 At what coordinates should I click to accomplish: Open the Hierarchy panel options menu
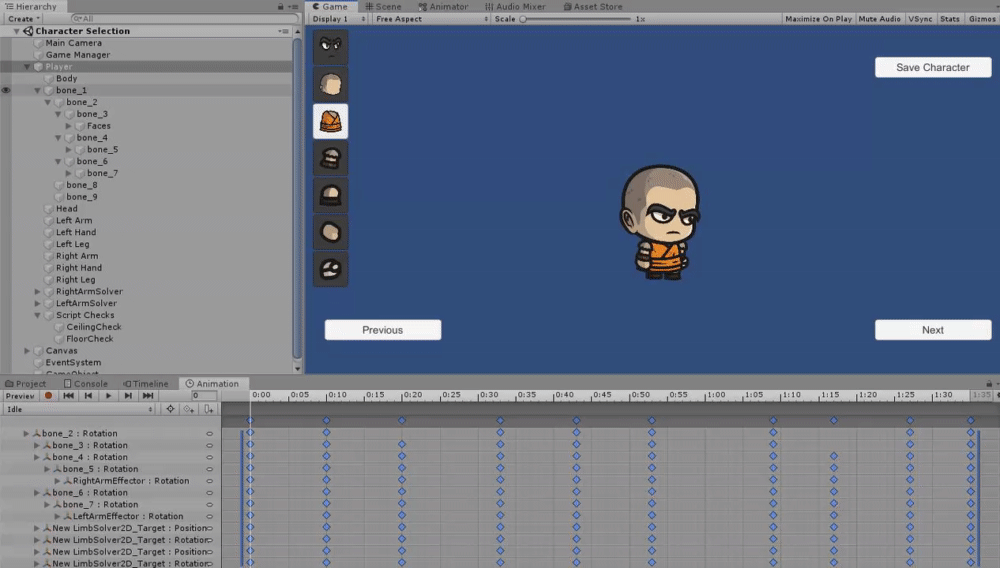pos(293,6)
